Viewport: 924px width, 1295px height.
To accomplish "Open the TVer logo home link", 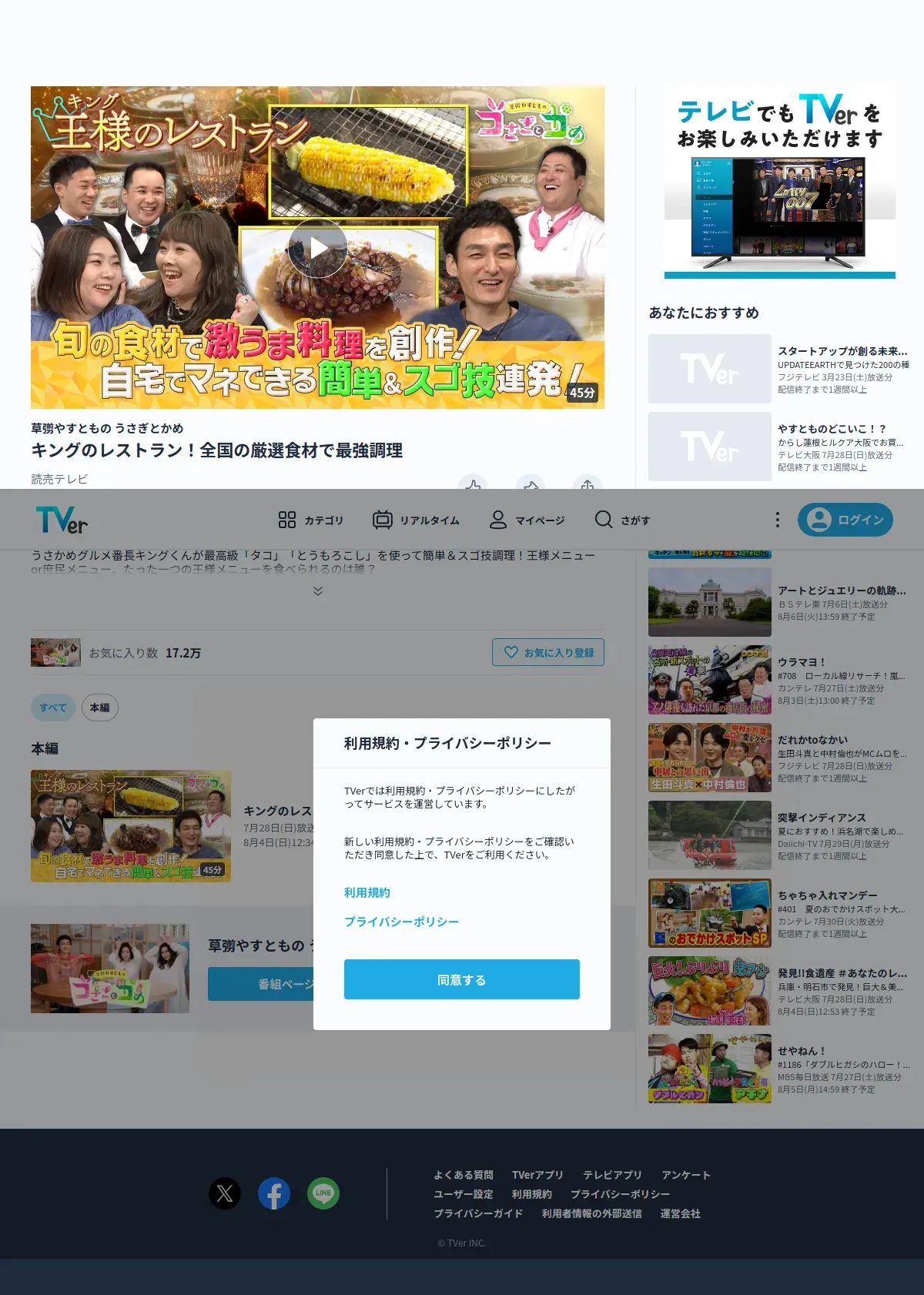I will pyautogui.click(x=62, y=520).
